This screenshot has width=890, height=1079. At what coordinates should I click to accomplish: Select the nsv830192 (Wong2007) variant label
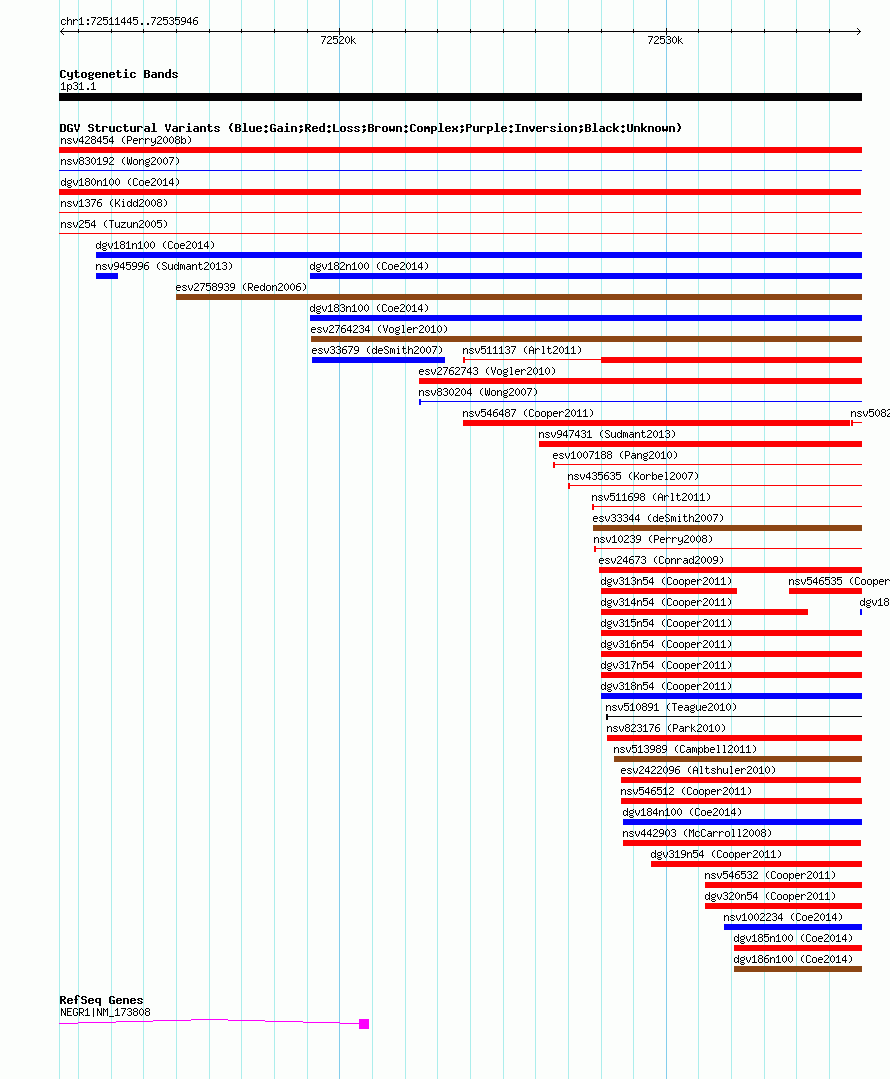pyautogui.click(x=120, y=161)
